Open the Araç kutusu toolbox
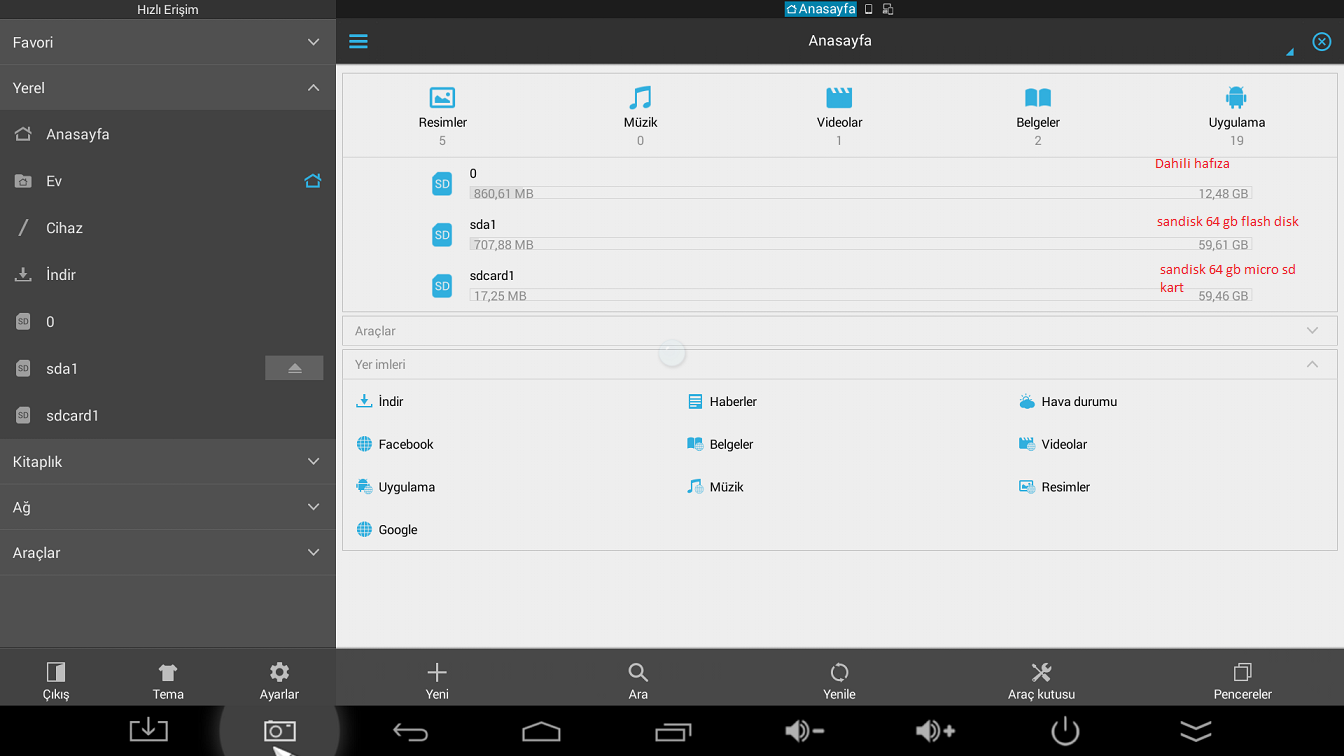The width and height of the screenshot is (1344, 756). click(1041, 681)
